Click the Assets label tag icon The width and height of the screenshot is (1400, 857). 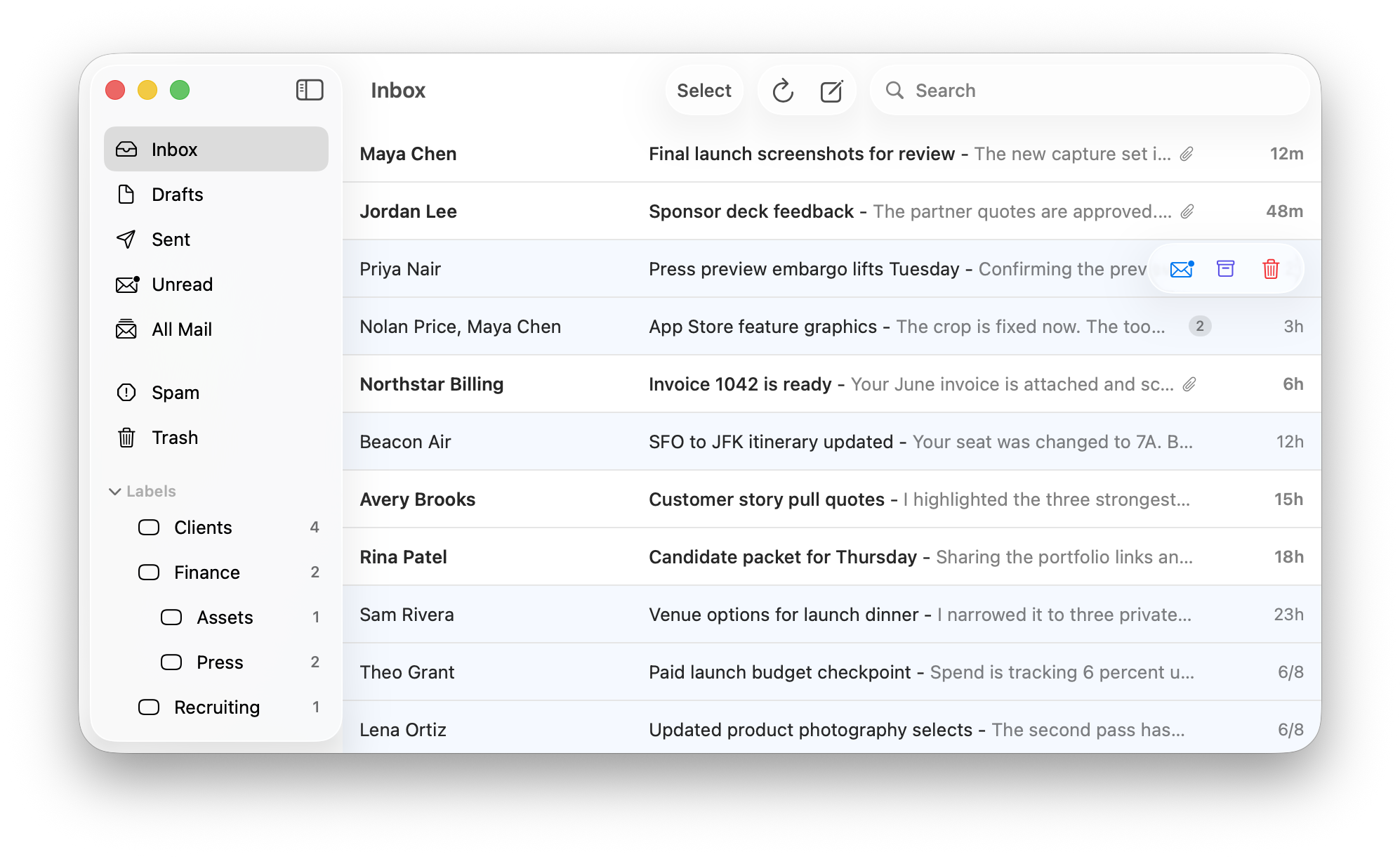pyautogui.click(x=171, y=617)
